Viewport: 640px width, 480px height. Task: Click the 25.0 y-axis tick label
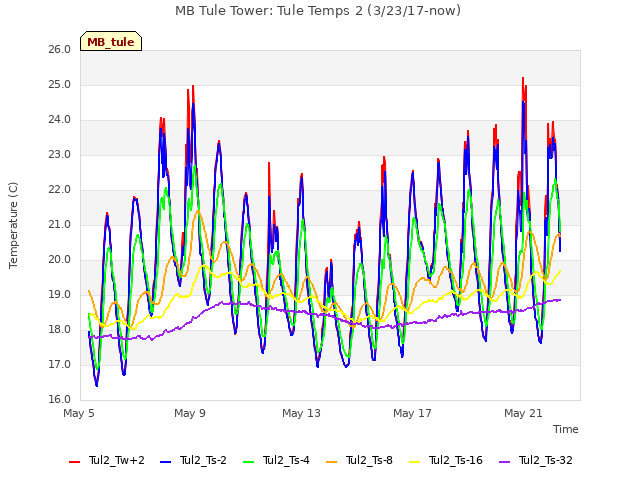(x=60, y=85)
